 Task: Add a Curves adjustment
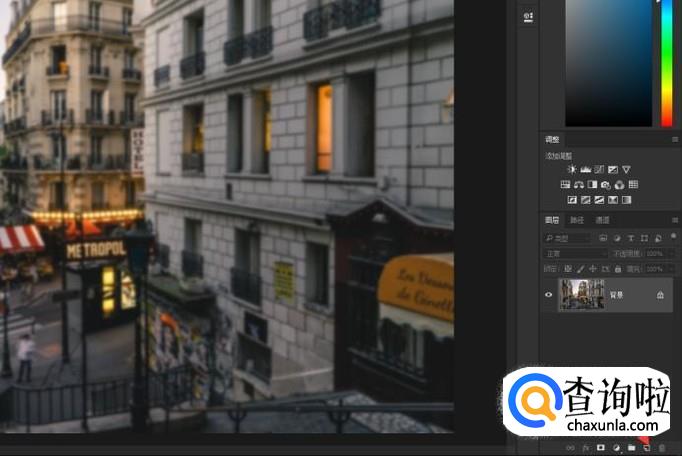click(599, 169)
